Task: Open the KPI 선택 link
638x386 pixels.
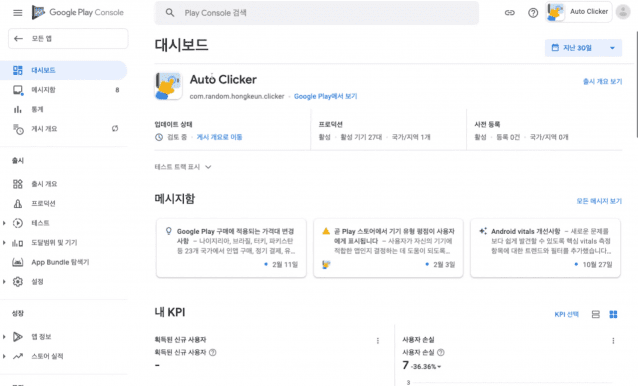Action: coord(566,314)
